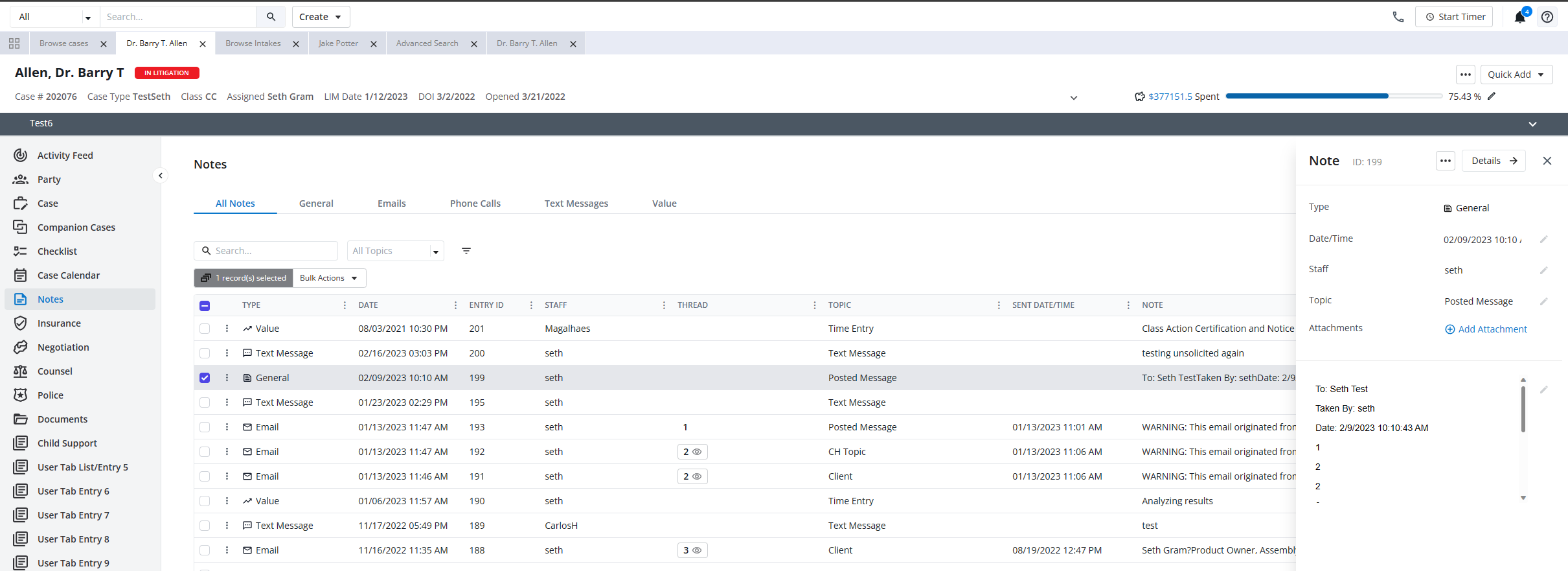Click the search magnifier button
Image resolution: width=1568 pixels, height=571 pixels.
[x=271, y=17]
